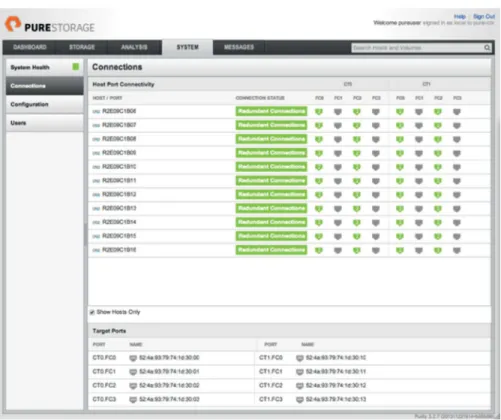The image size is (501, 420).
Task: Click the host icon beside R2E09C1B16
Action: pos(96,250)
